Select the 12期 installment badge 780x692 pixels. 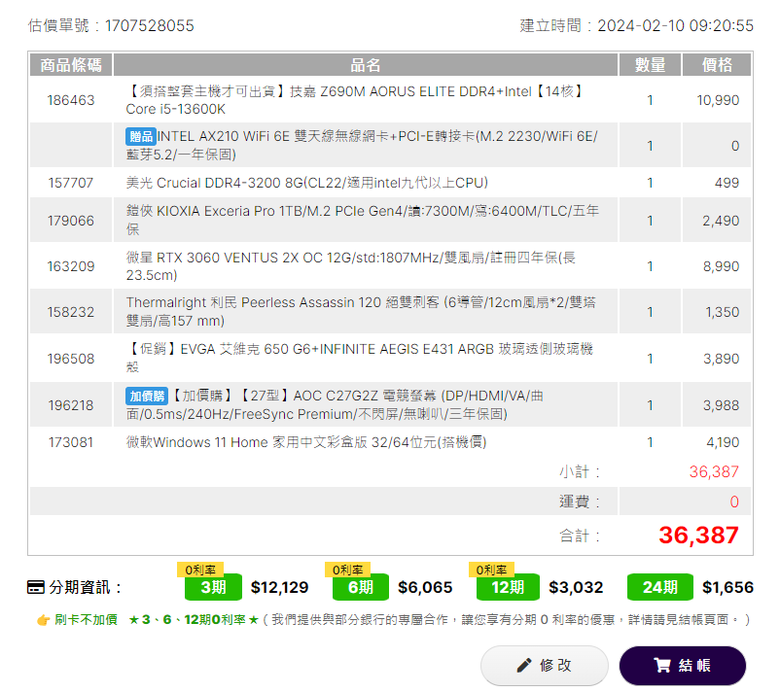(x=507, y=587)
